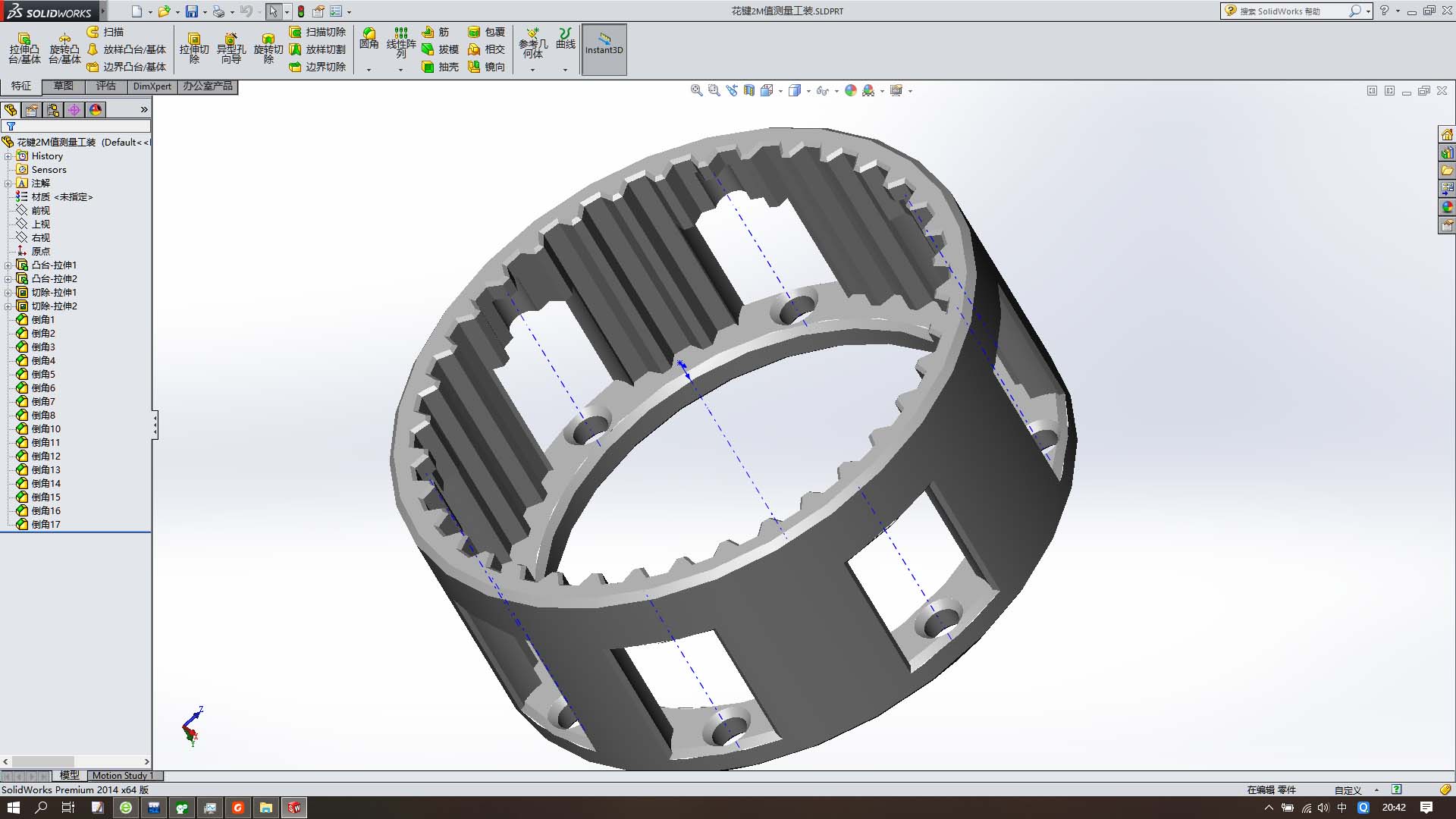This screenshot has width=1456, height=819.
Task: Open the Windows Start menu
Action: click(14, 808)
